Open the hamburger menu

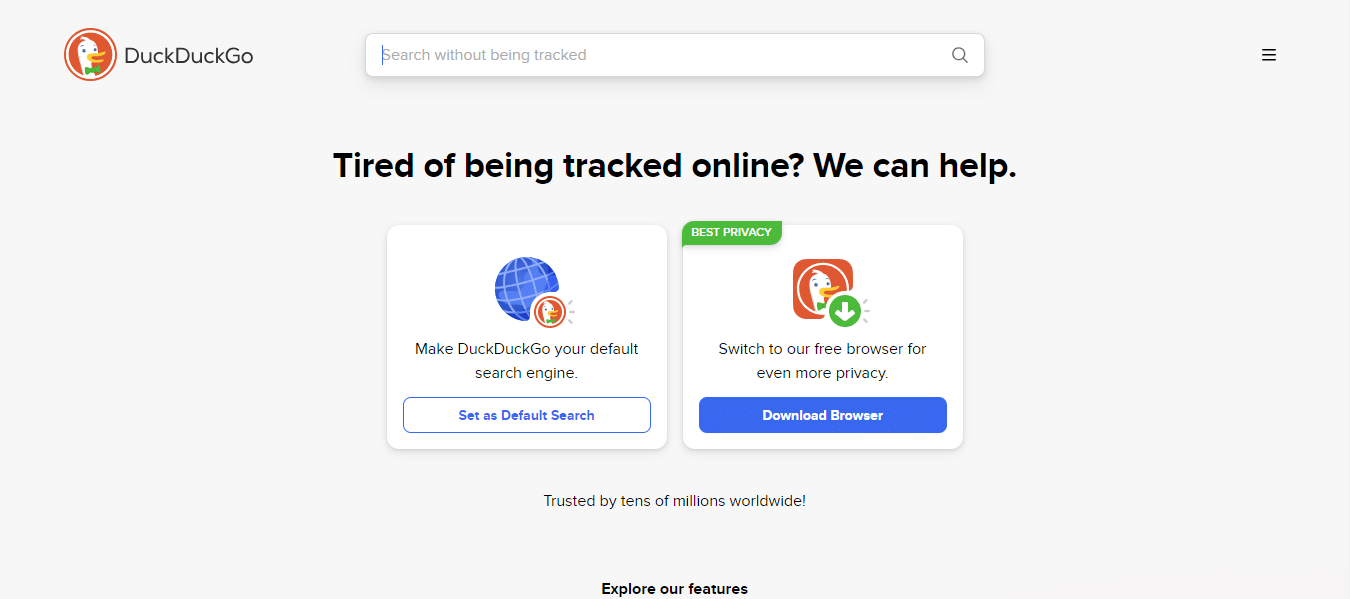(x=1268, y=55)
